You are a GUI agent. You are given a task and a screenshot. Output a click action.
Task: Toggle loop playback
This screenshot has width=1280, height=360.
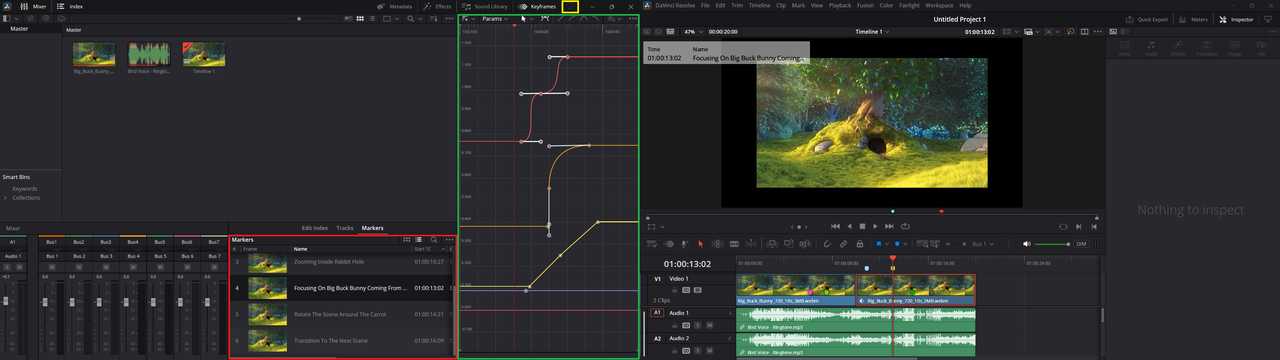tap(905, 226)
